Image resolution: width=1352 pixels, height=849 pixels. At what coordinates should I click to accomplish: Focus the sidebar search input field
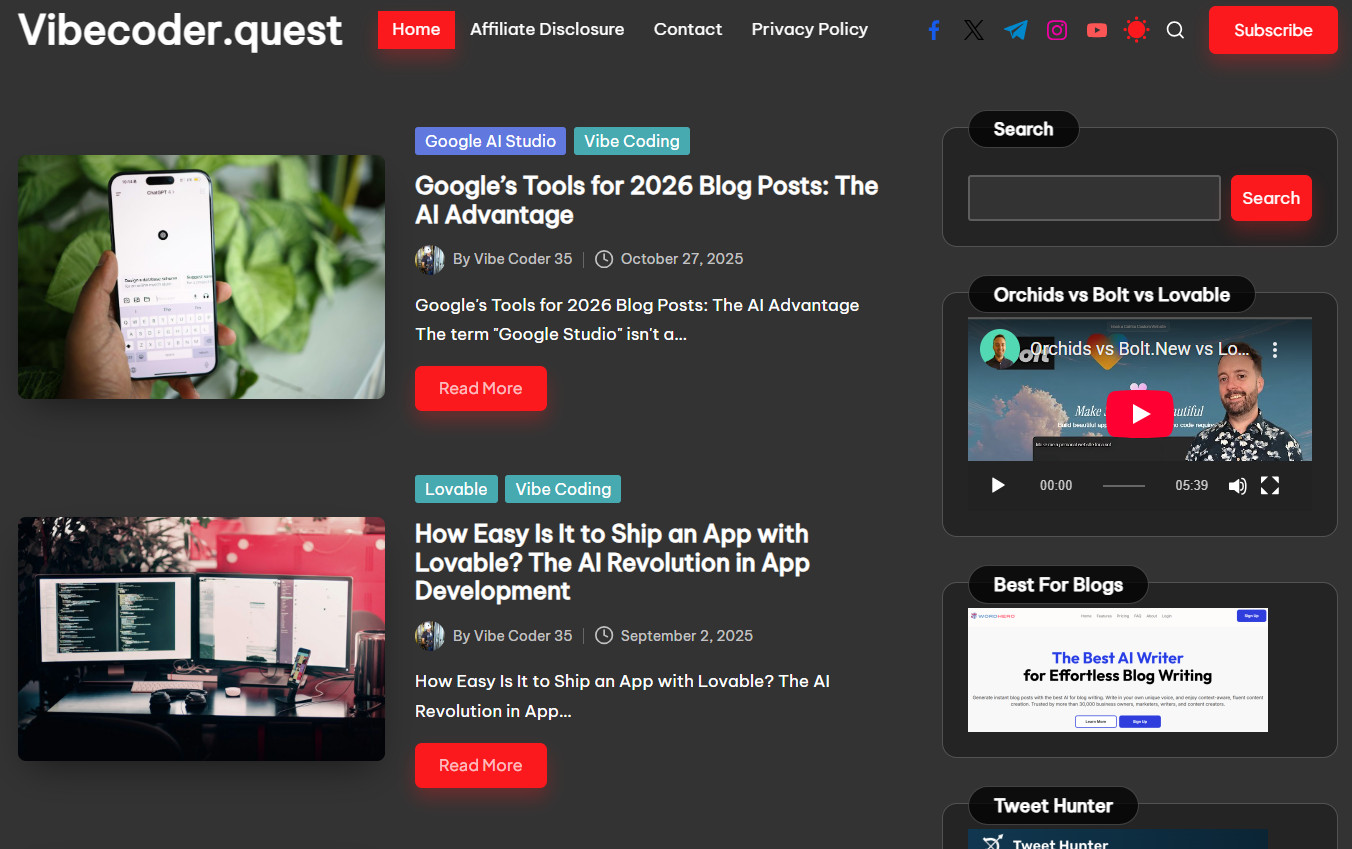point(1094,198)
